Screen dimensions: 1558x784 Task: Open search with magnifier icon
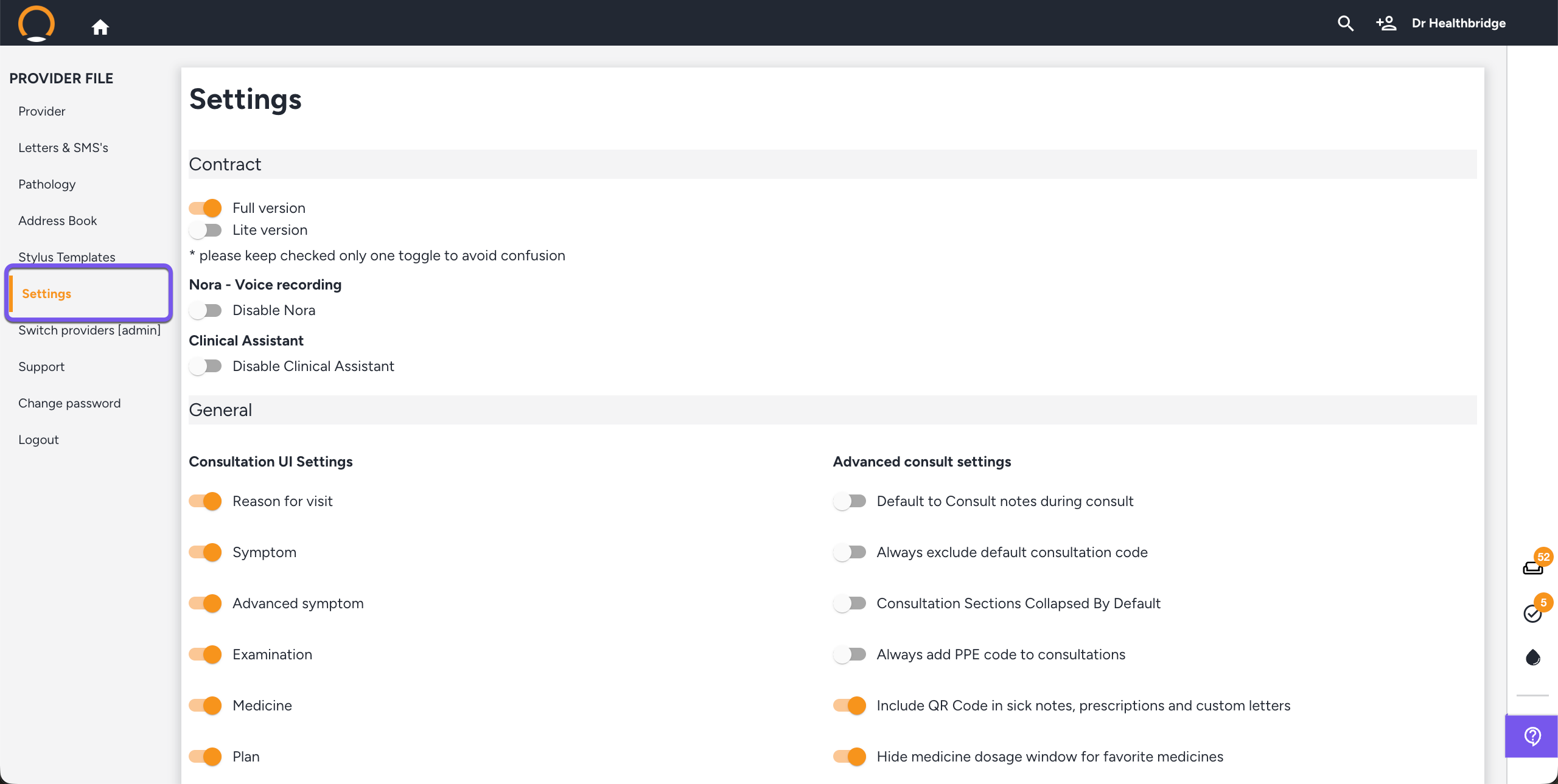[1345, 23]
